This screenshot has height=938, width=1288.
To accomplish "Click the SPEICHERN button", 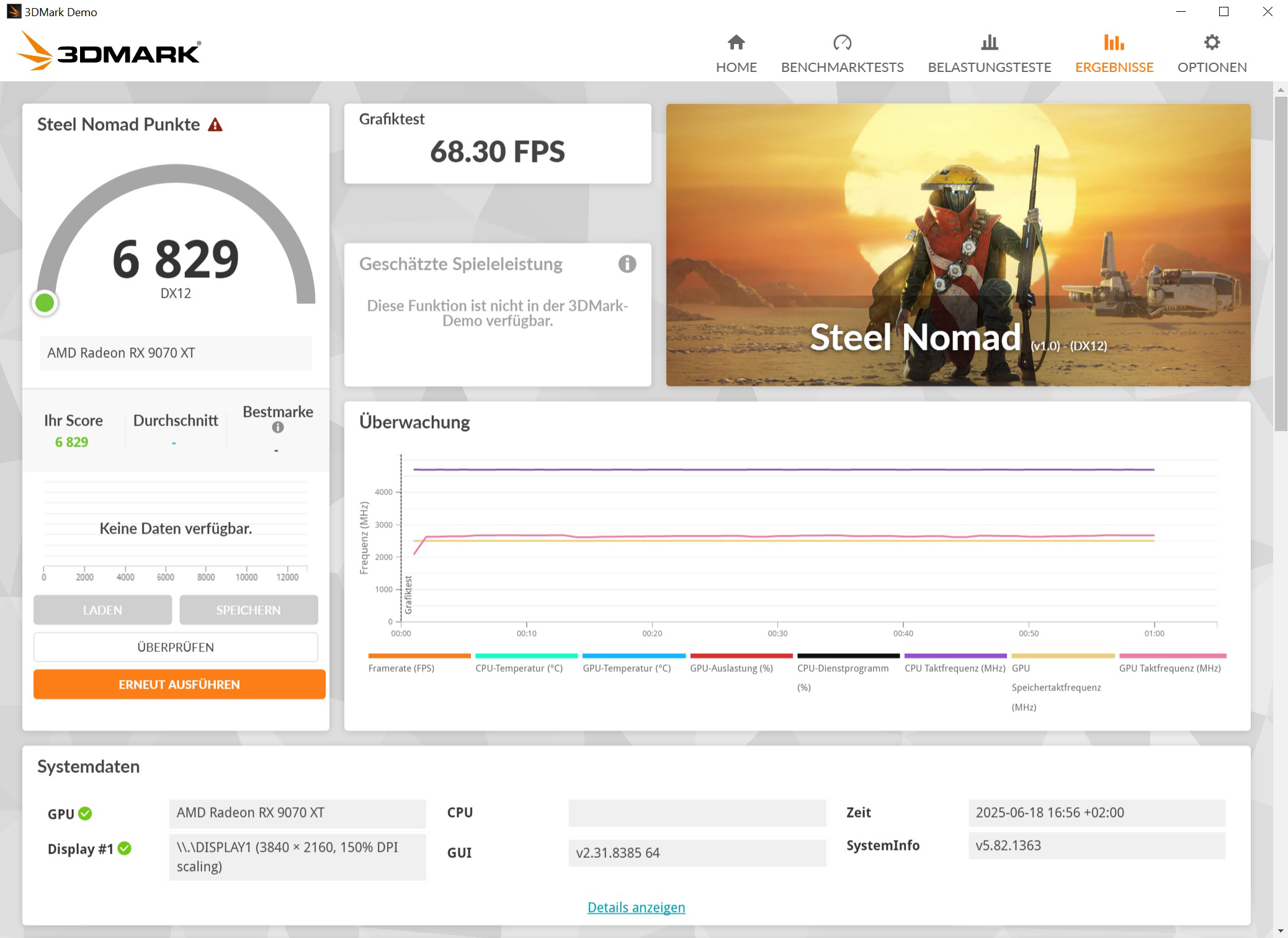I will point(248,610).
